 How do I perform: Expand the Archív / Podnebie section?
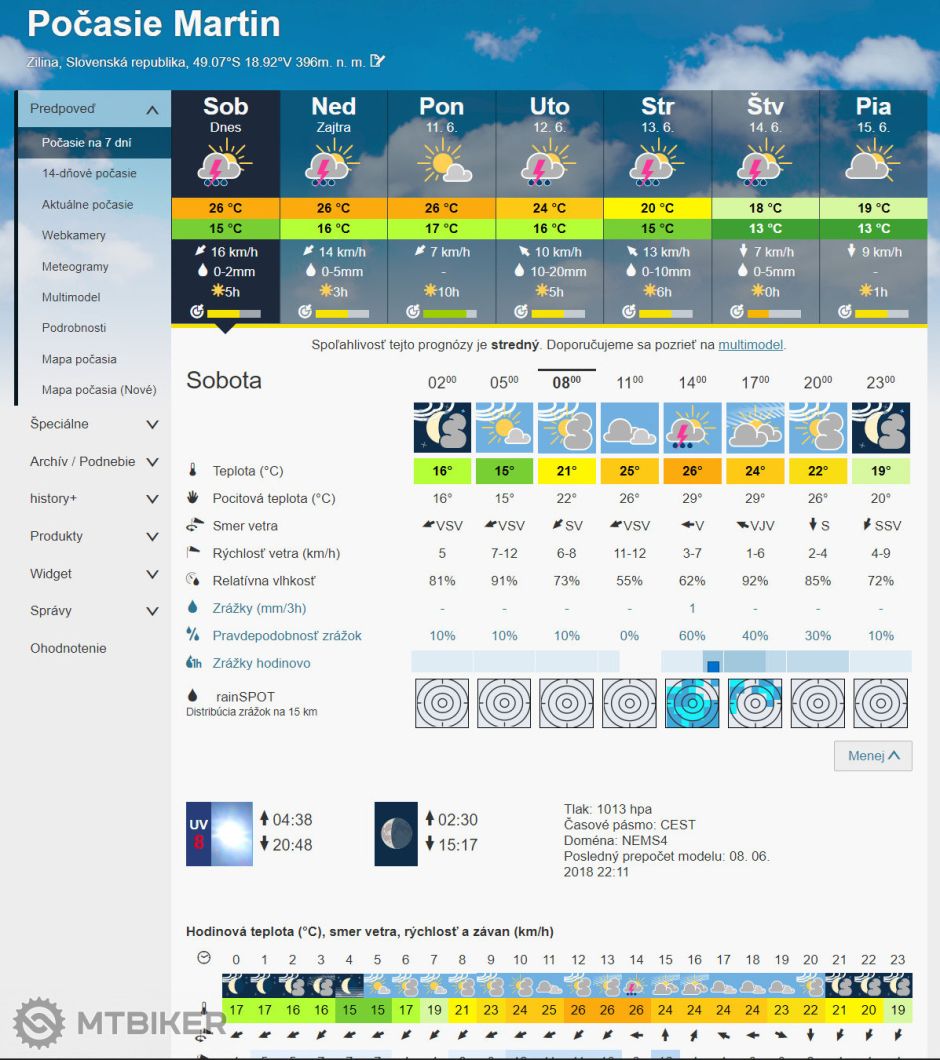tap(152, 462)
